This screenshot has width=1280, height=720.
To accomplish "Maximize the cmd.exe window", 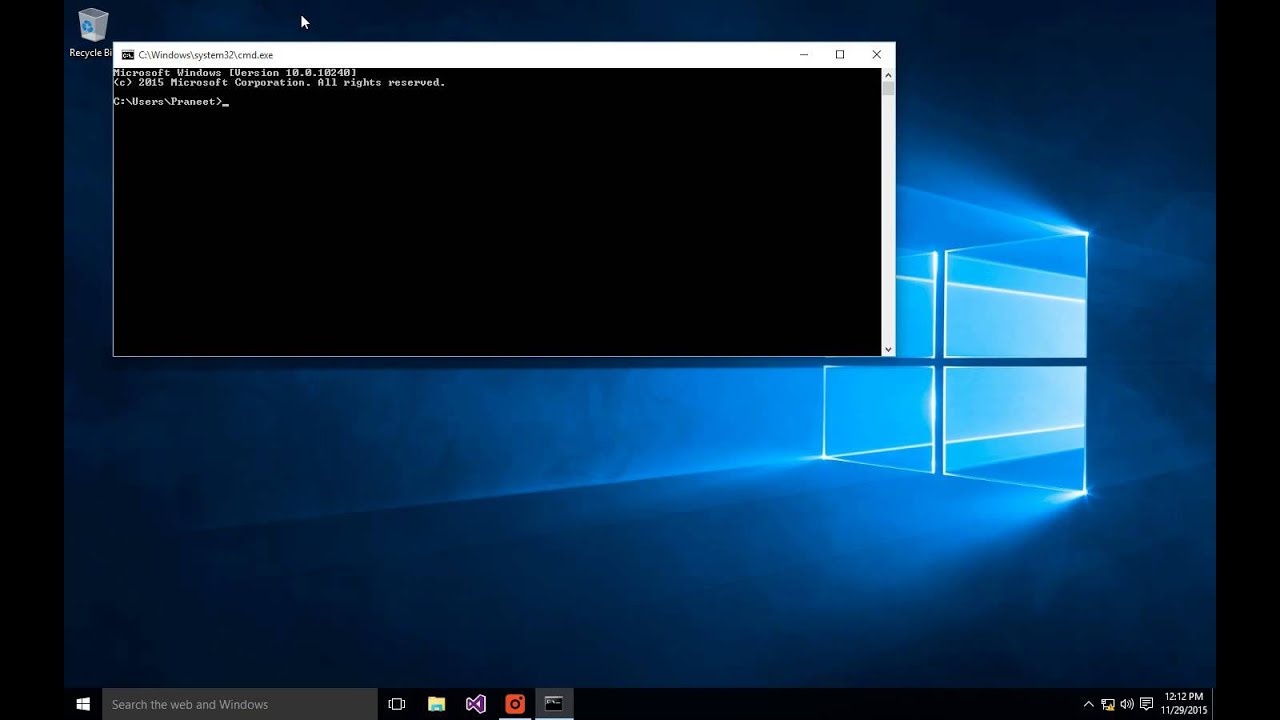I will click(840, 55).
